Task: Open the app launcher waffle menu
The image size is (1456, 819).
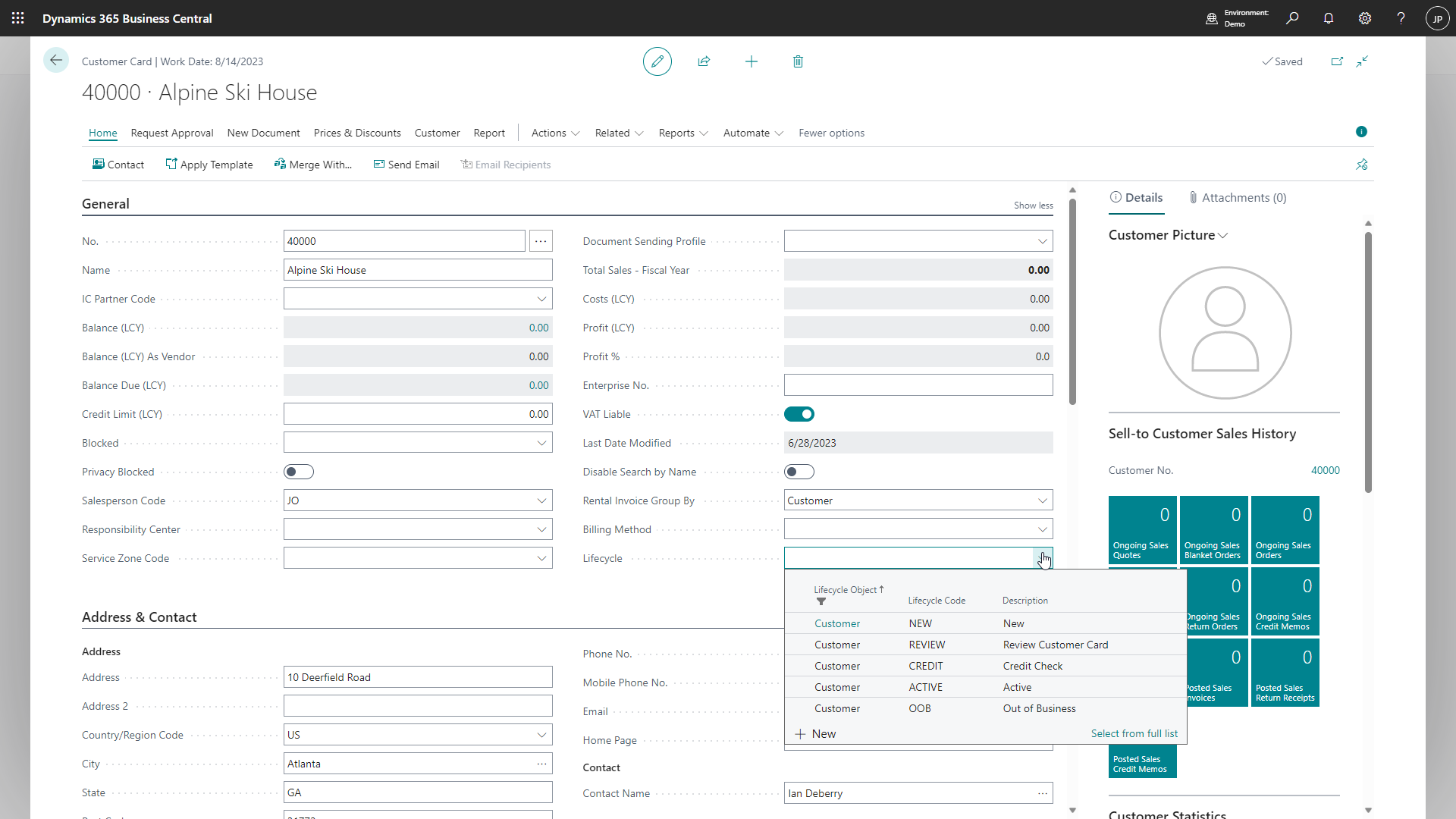Action: tap(18, 18)
